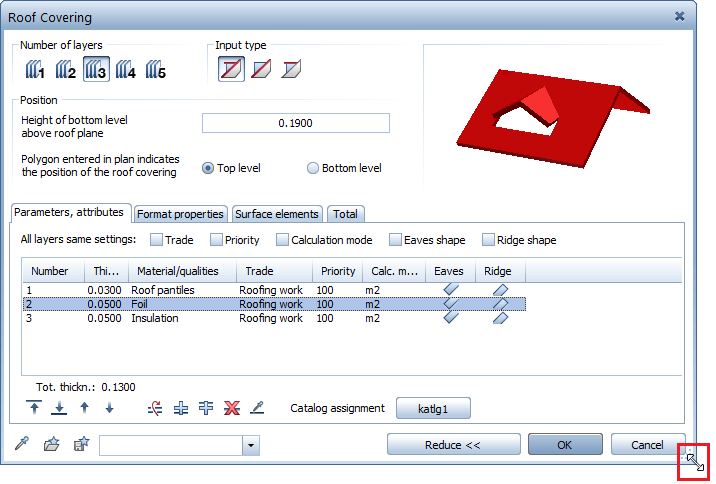
Task: Select the Foil material cell
Action: pos(139,304)
